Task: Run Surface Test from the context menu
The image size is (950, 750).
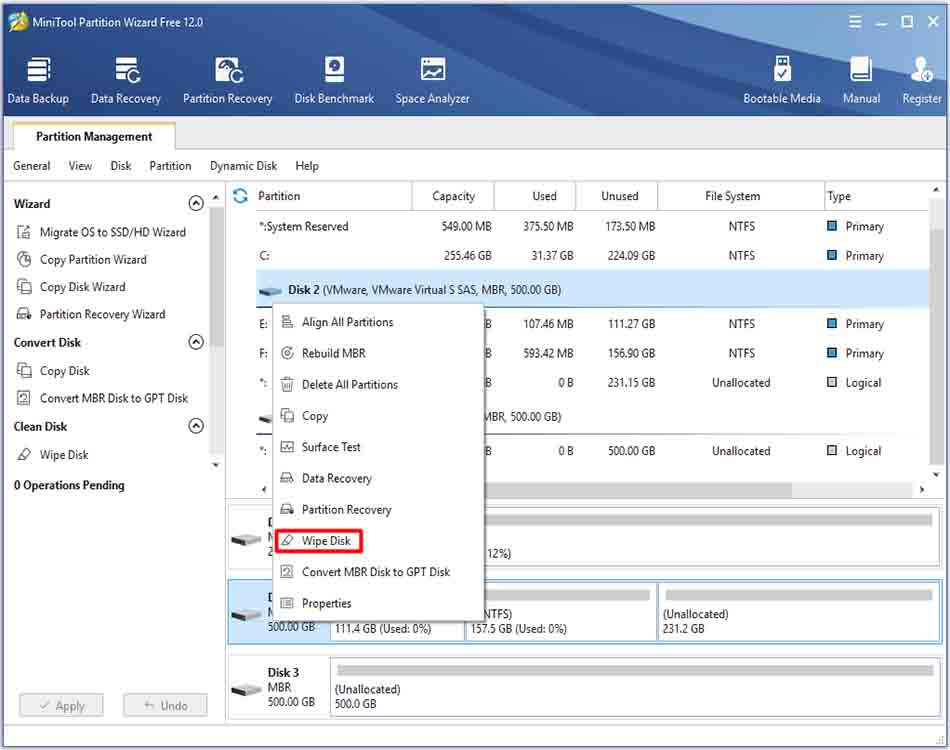Action: coord(379,447)
